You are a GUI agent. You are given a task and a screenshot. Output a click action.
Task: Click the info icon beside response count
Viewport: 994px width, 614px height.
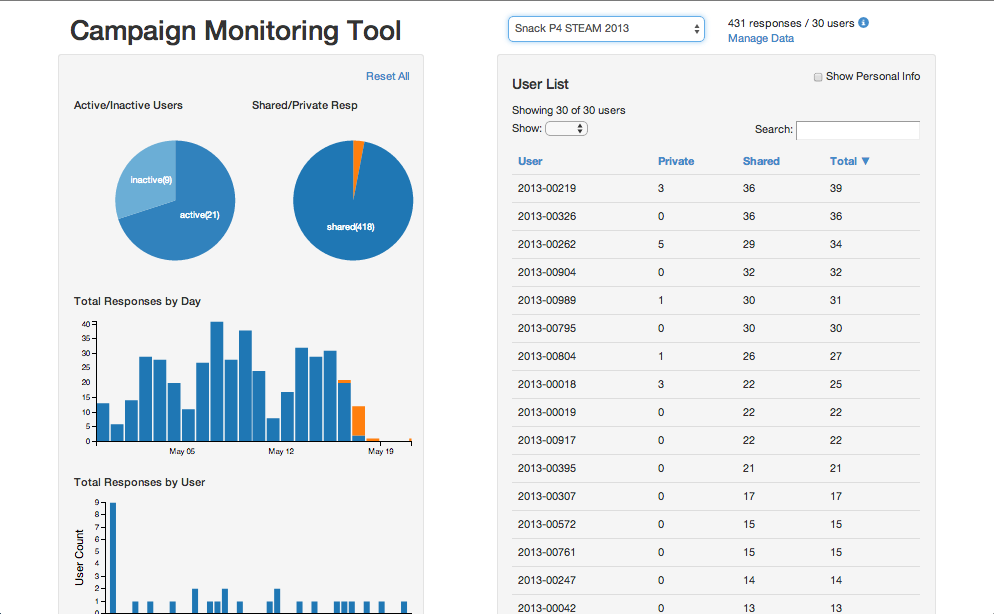864,23
